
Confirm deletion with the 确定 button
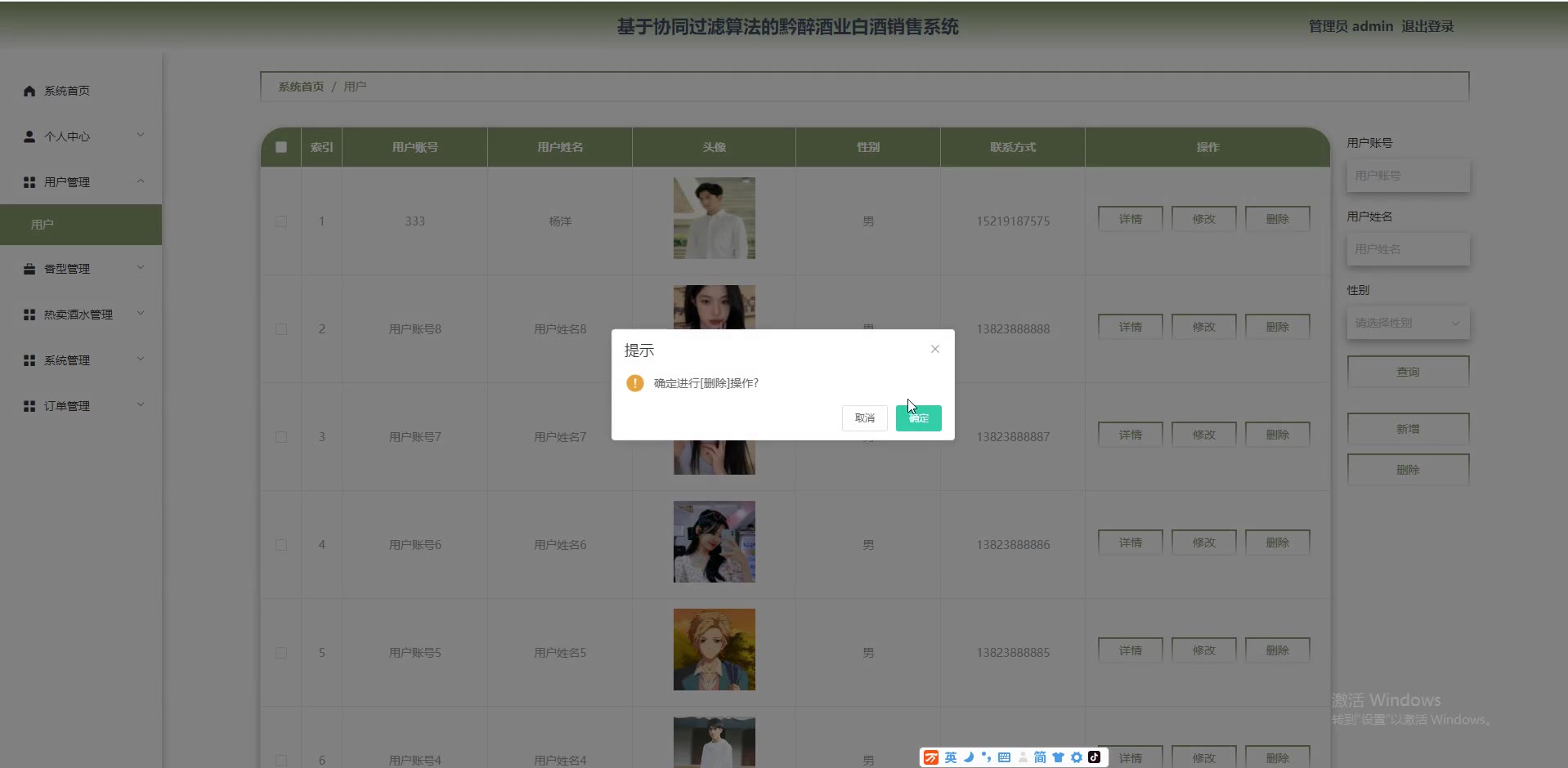(918, 418)
